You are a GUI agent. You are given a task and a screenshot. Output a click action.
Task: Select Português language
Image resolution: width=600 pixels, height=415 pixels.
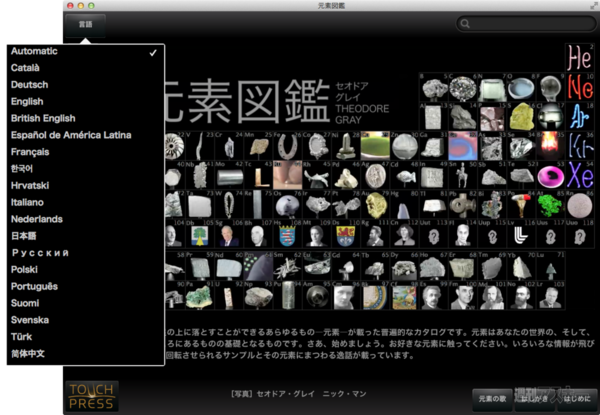coord(86,287)
